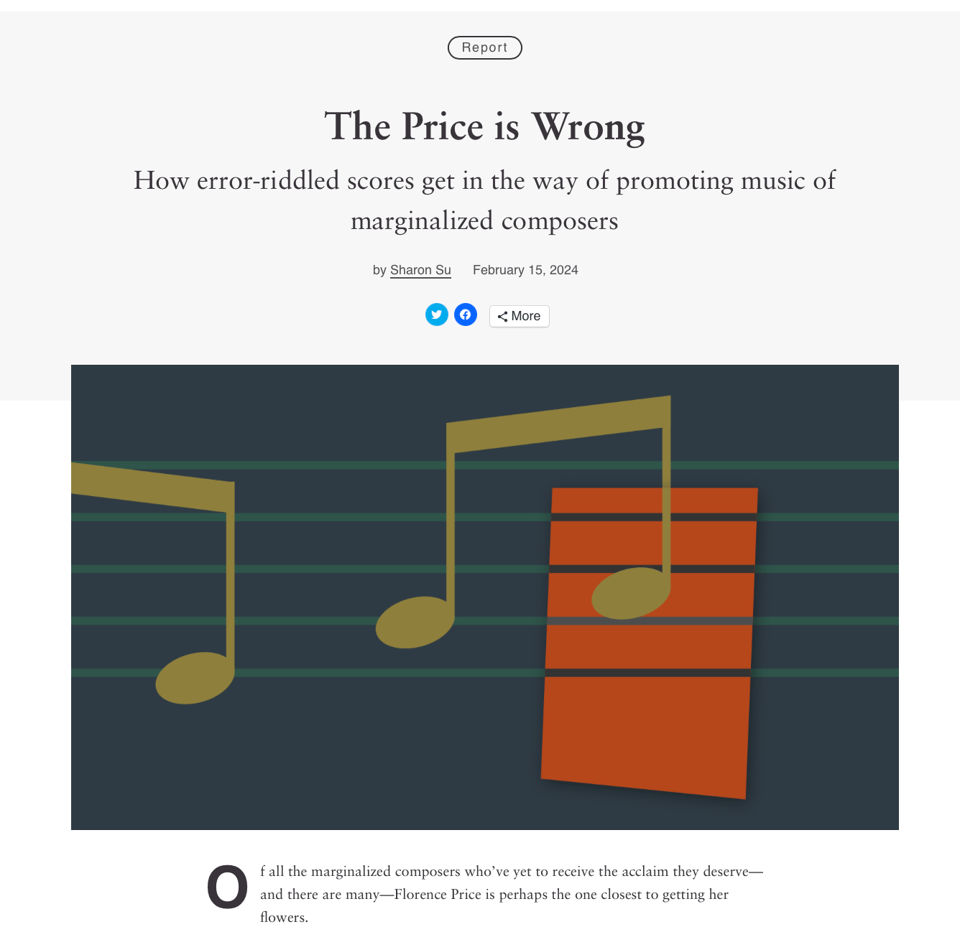Click the share glyph inside More button
This screenshot has height=932, width=960.
(x=502, y=316)
